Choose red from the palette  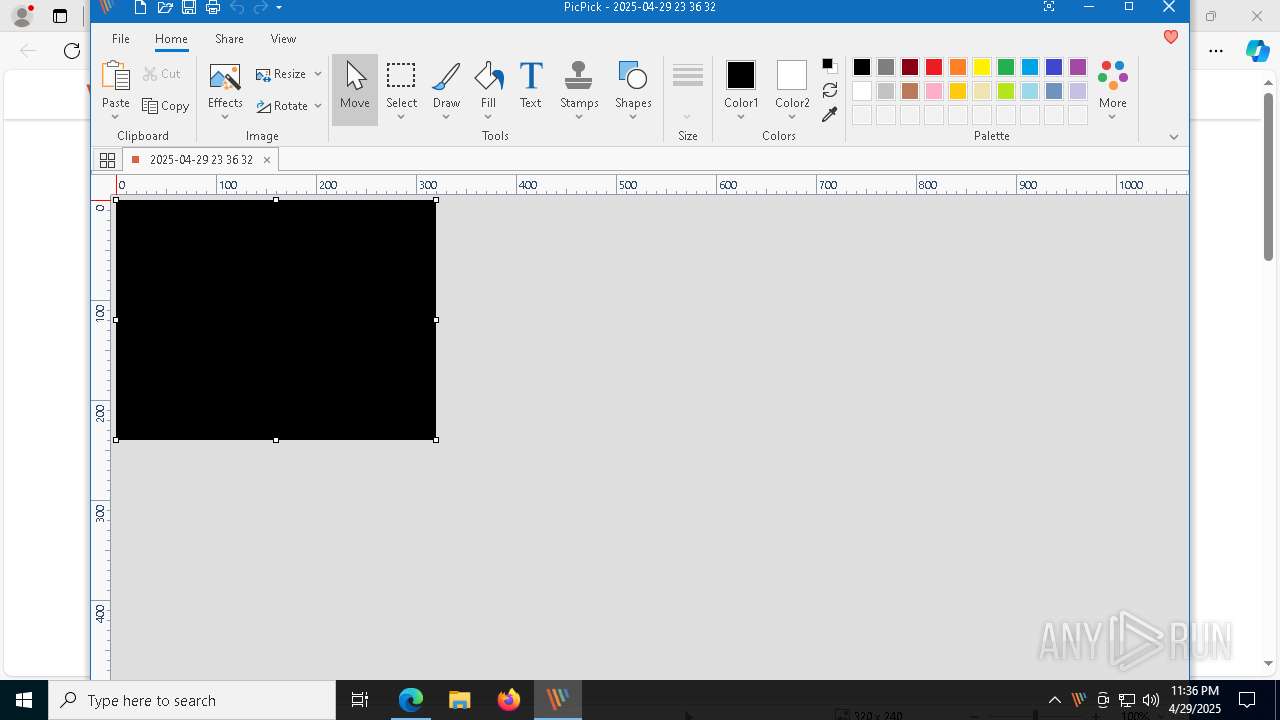934,67
